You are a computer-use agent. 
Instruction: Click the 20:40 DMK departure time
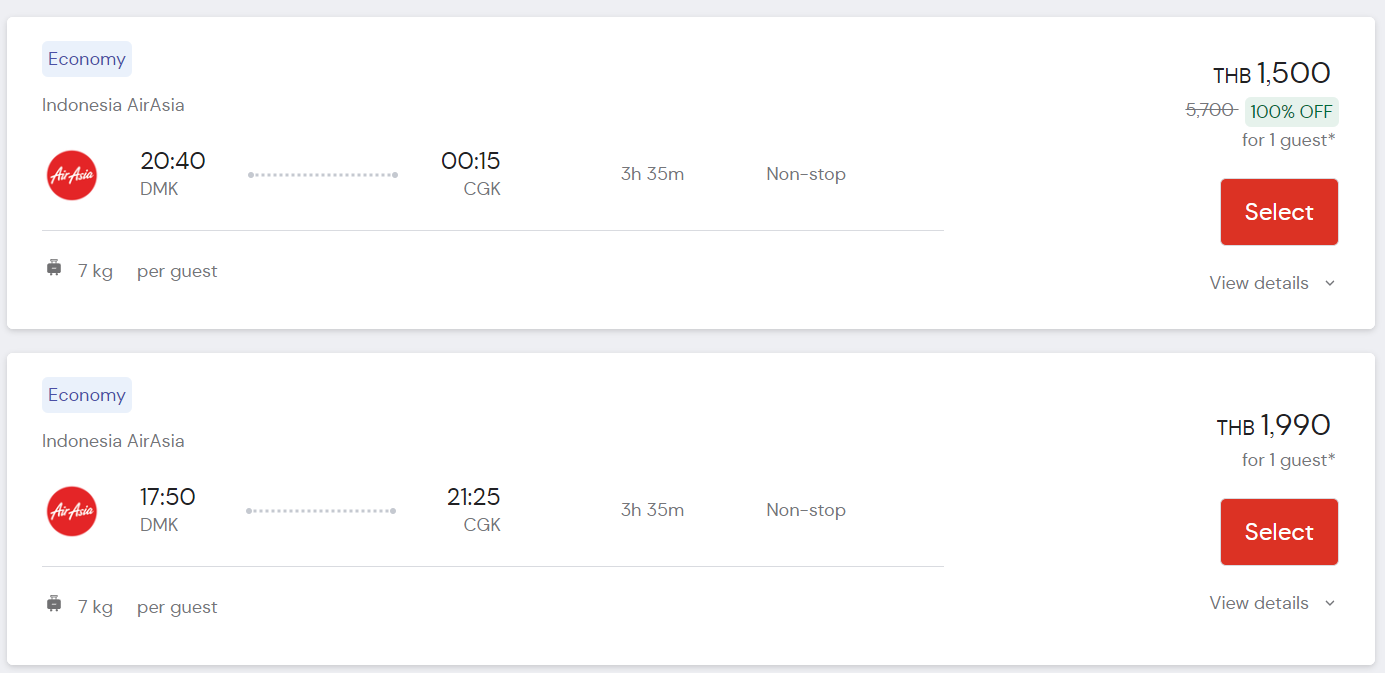(173, 161)
